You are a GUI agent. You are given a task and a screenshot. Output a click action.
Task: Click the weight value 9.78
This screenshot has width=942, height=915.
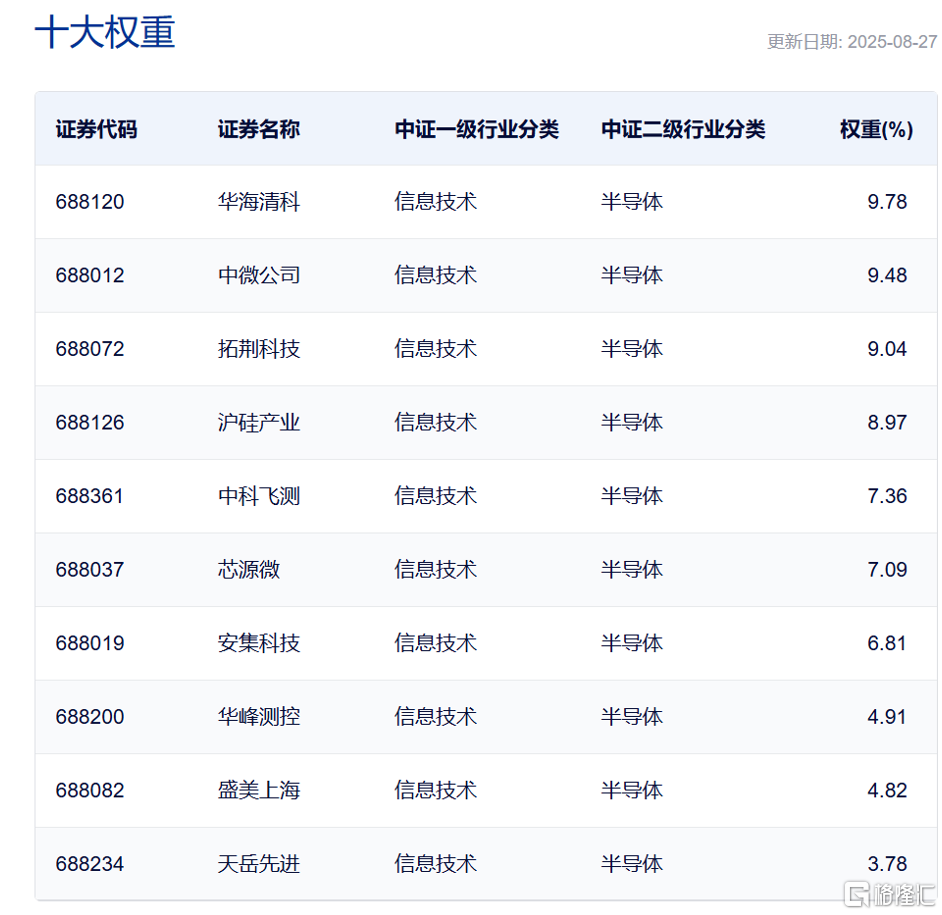coord(887,202)
